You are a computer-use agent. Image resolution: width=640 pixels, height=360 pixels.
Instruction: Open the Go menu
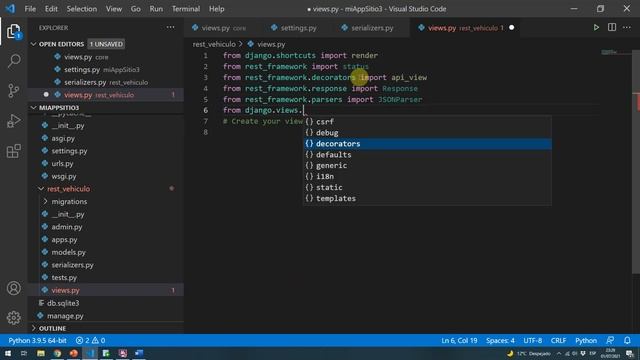pyautogui.click(x=136, y=9)
